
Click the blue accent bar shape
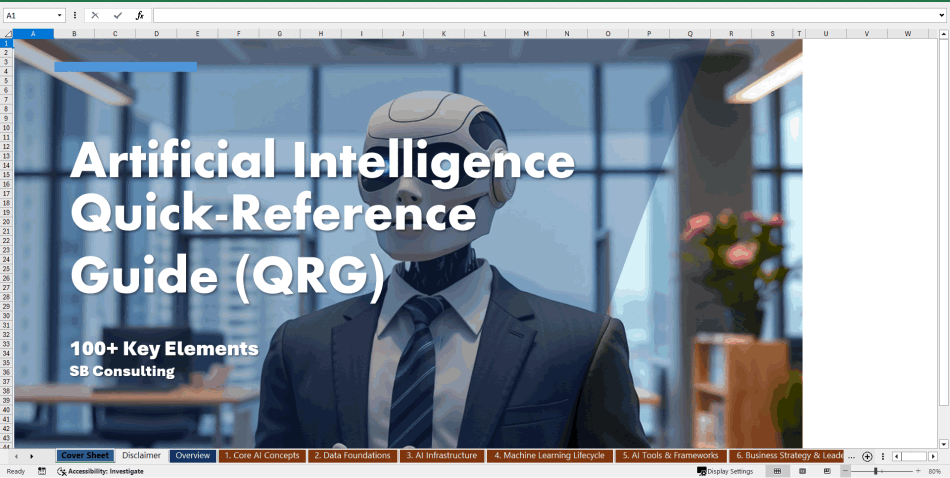125,67
